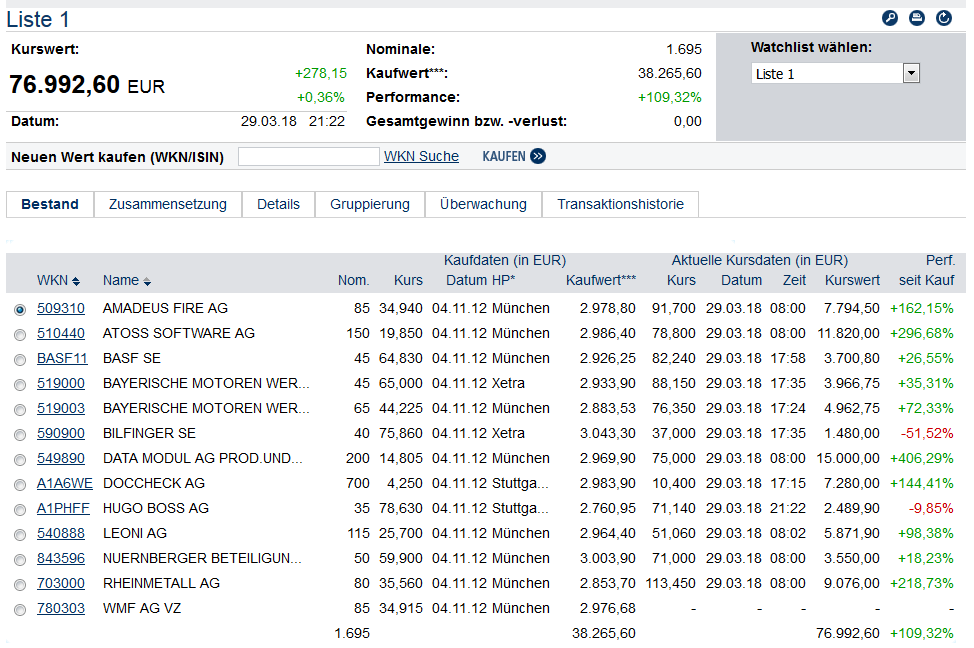Select the RHEINMETALL AG radio button
The width and height of the screenshot is (974, 648).
20,584
